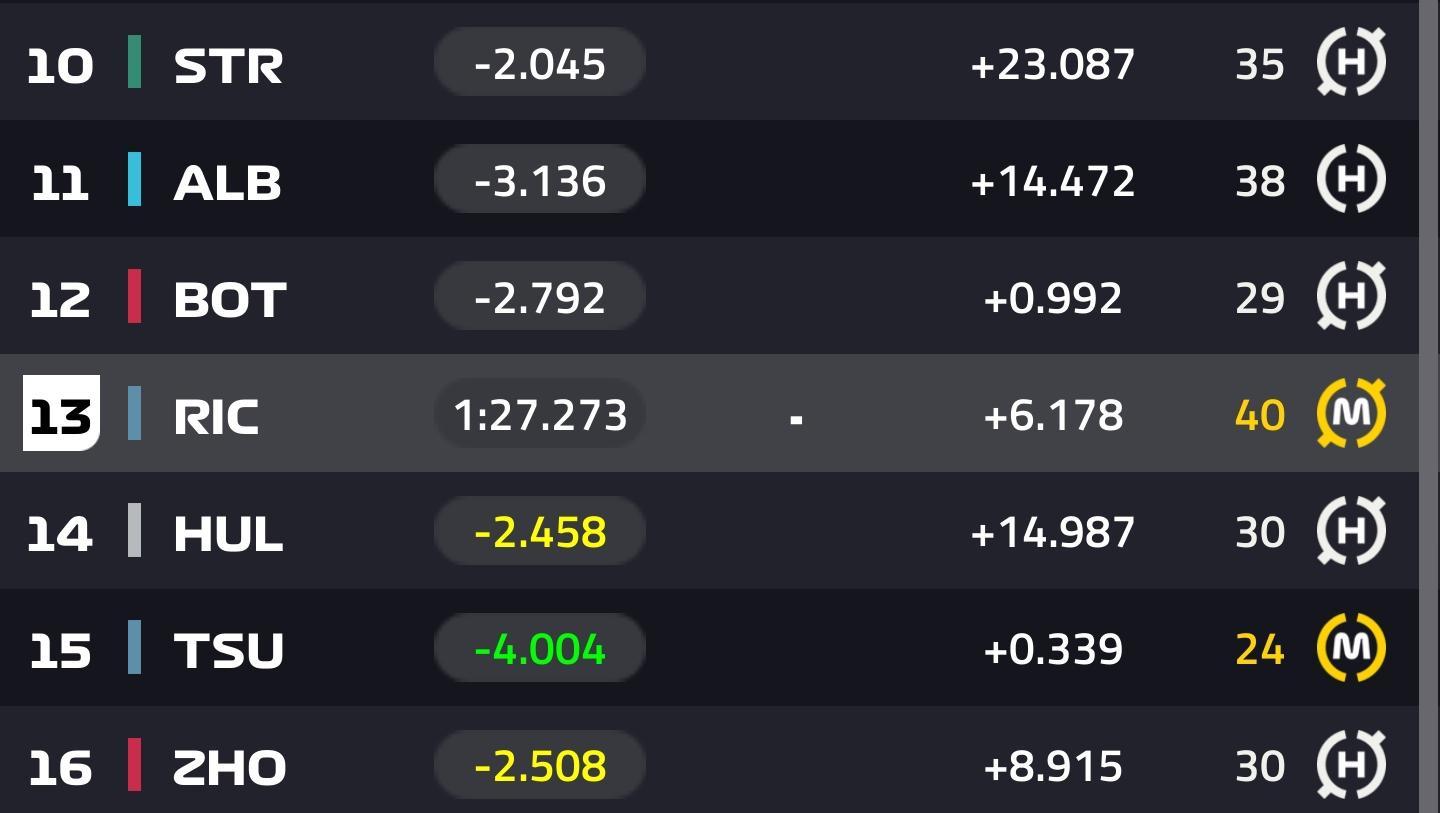1440x813 pixels.
Task: Select the BOT driver row name
Action: [230, 298]
